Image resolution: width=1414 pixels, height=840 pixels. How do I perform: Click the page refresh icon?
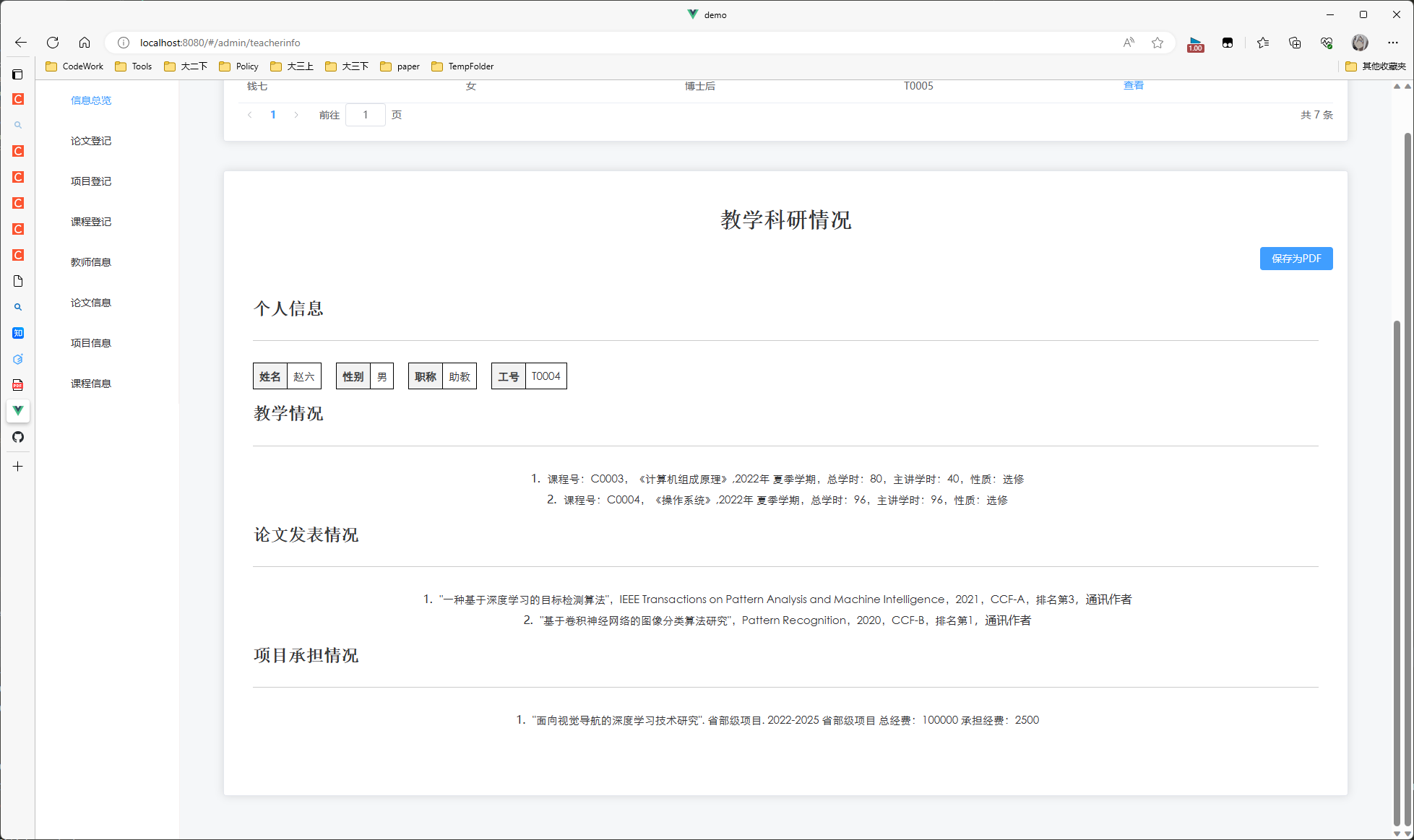(x=53, y=43)
